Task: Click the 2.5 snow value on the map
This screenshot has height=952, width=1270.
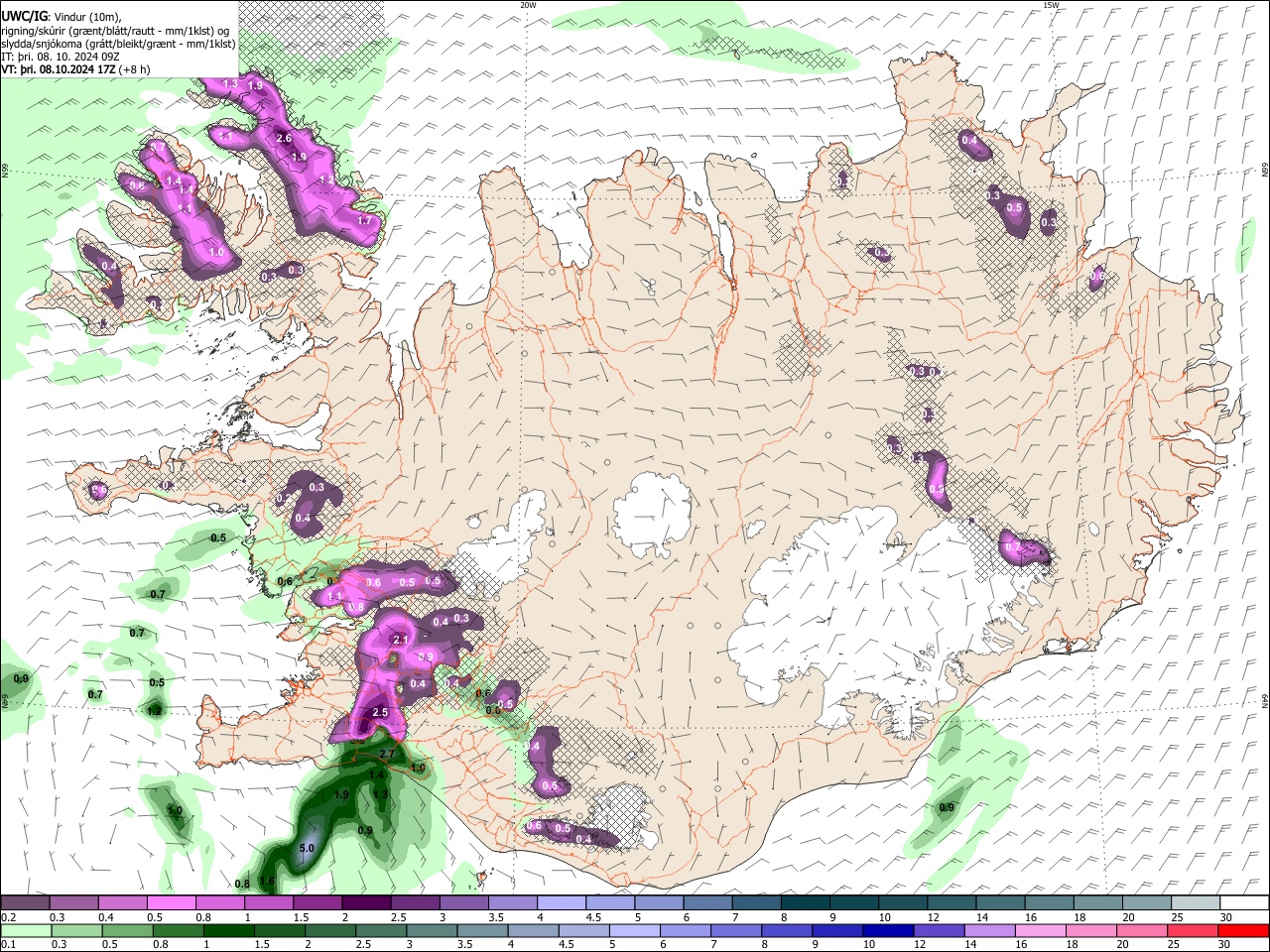Action: (x=379, y=713)
